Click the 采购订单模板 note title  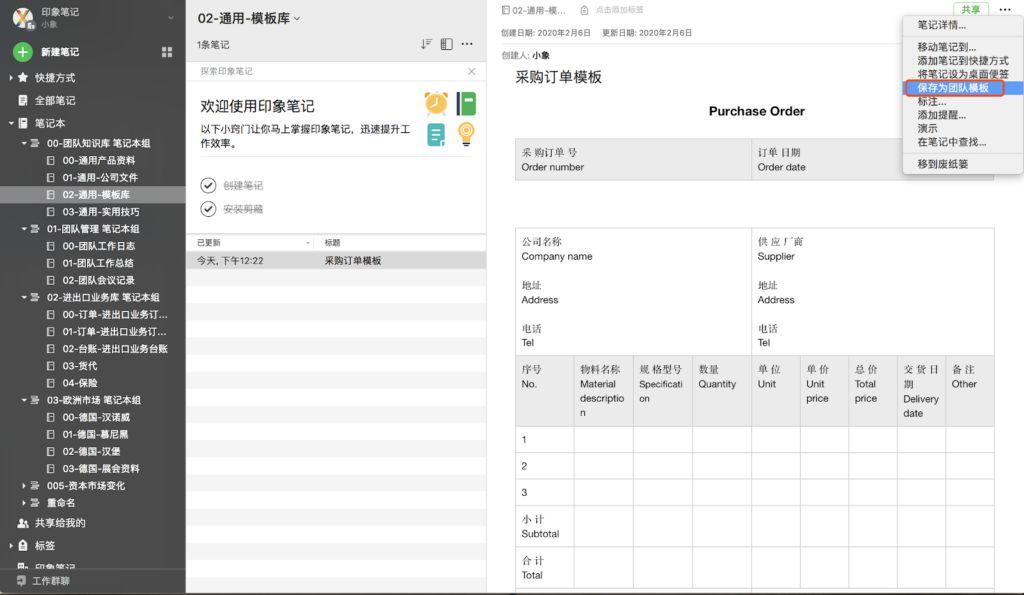[558, 77]
